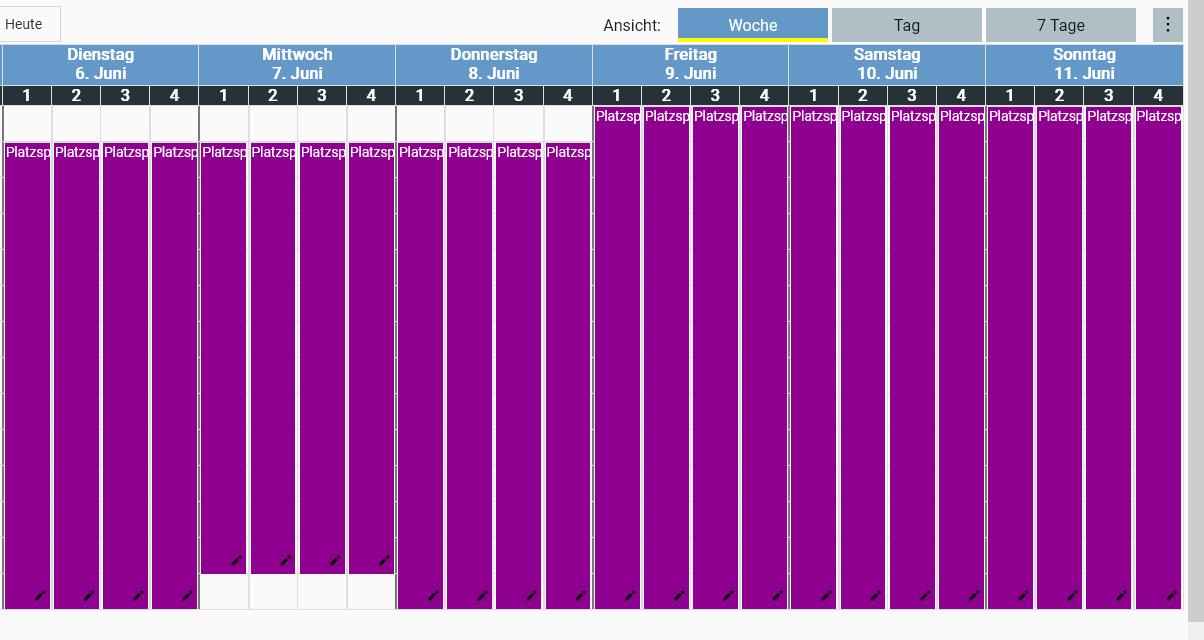Image resolution: width=1204 pixels, height=640 pixels.
Task: Click empty top slot for Dienstag court 2
Action: pos(76,124)
